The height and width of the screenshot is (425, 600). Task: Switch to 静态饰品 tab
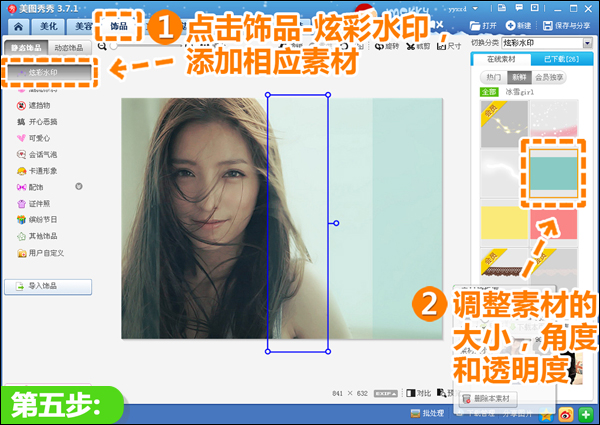pyautogui.click(x=26, y=48)
